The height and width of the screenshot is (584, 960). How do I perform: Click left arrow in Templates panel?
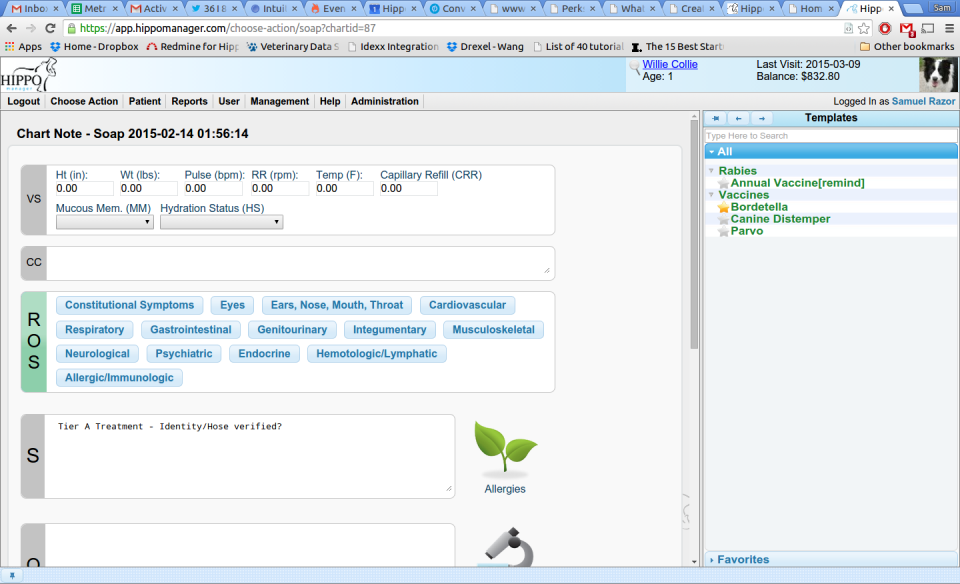[738, 118]
